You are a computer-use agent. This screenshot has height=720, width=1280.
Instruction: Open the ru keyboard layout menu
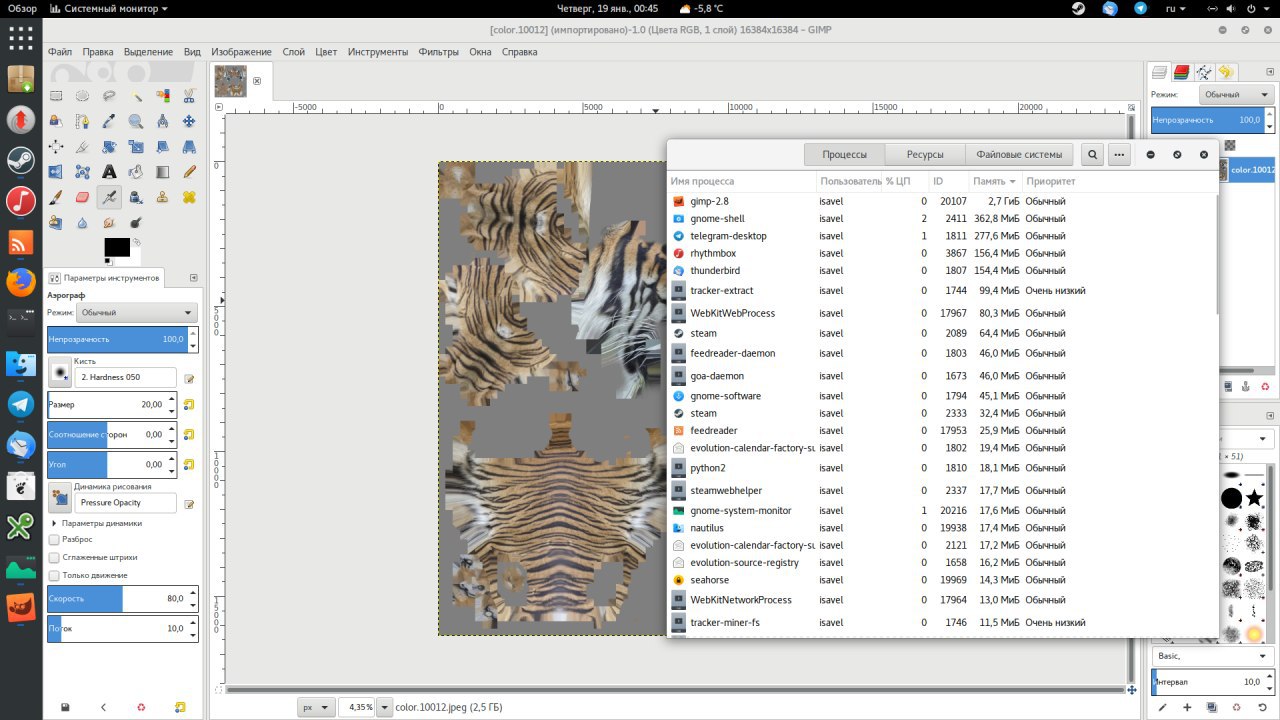[x=1175, y=9]
